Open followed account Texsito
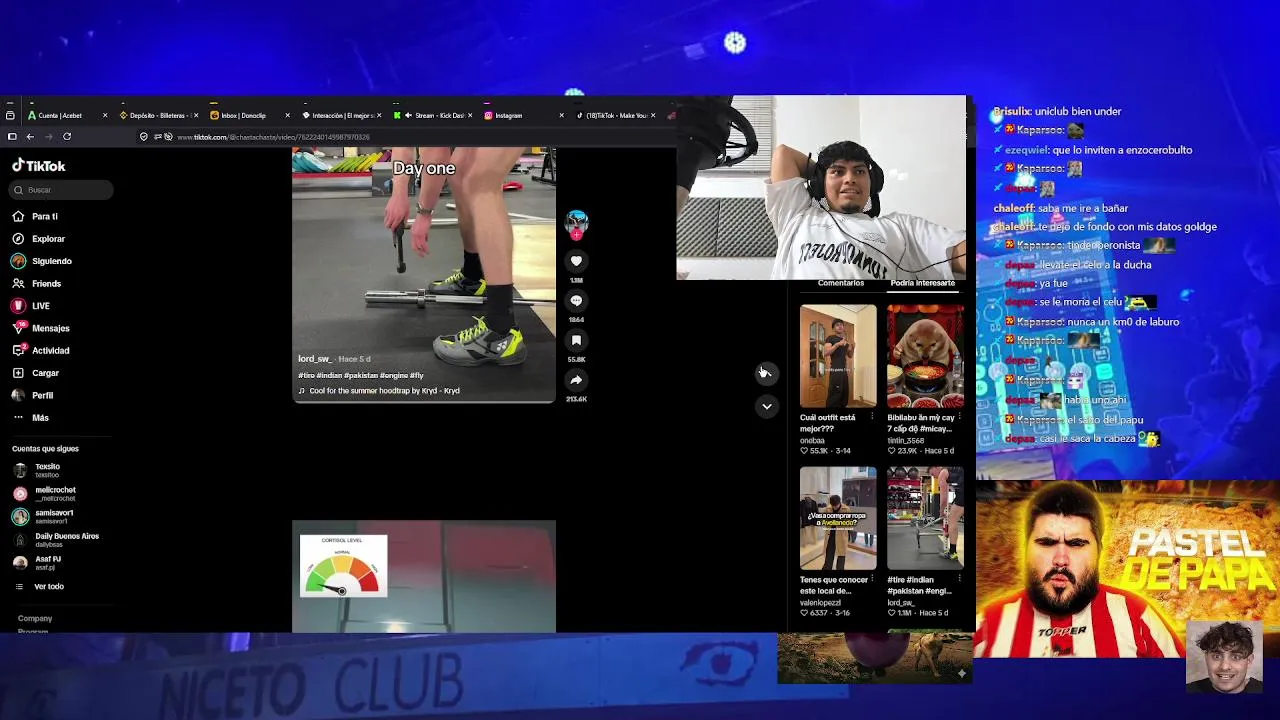Screen dimensions: 1280x720 pos(40,470)
